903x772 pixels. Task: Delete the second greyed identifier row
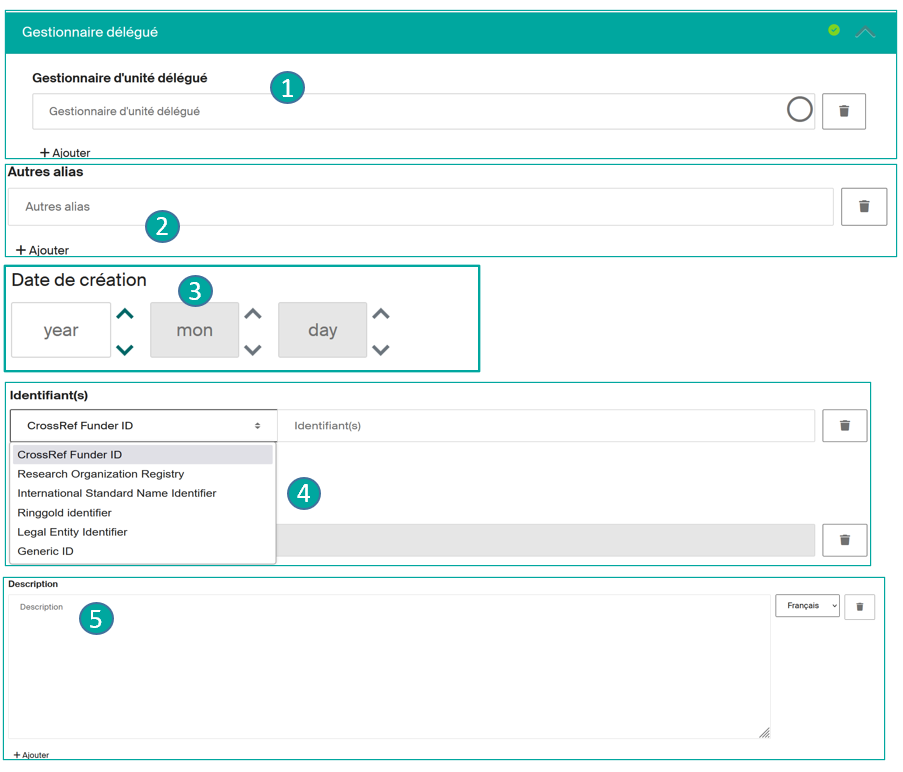(x=844, y=540)
